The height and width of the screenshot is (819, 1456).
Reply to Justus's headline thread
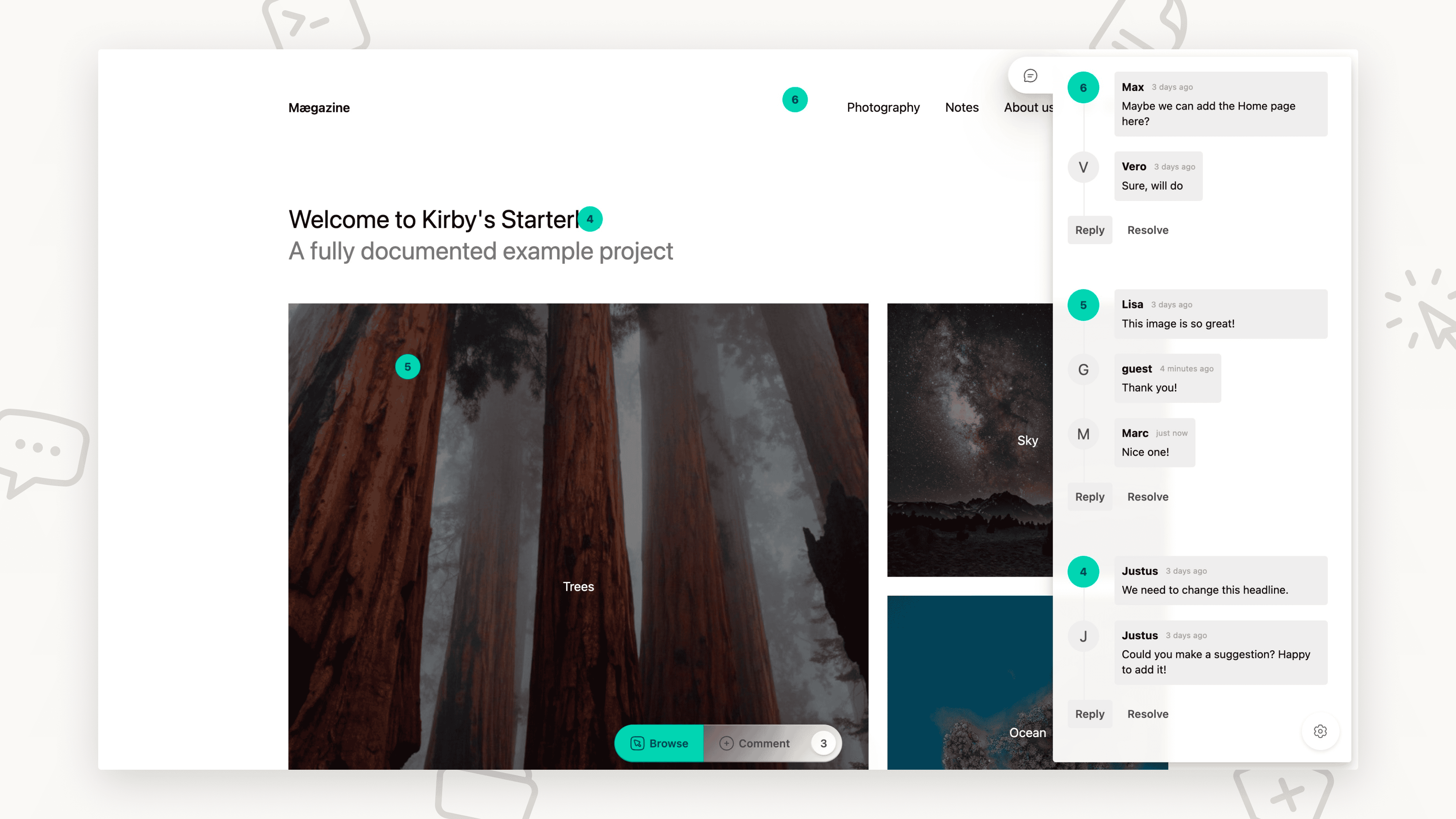(x=1089, y=714)
